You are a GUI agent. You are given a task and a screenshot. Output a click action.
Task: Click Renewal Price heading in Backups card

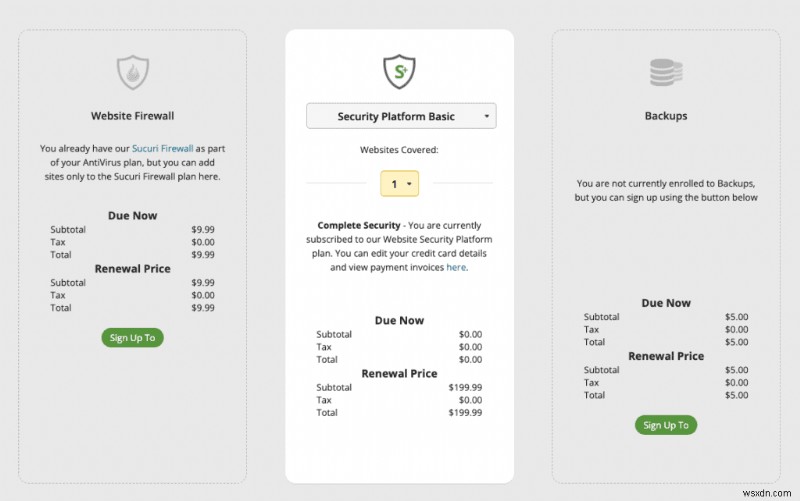point(665,356)
